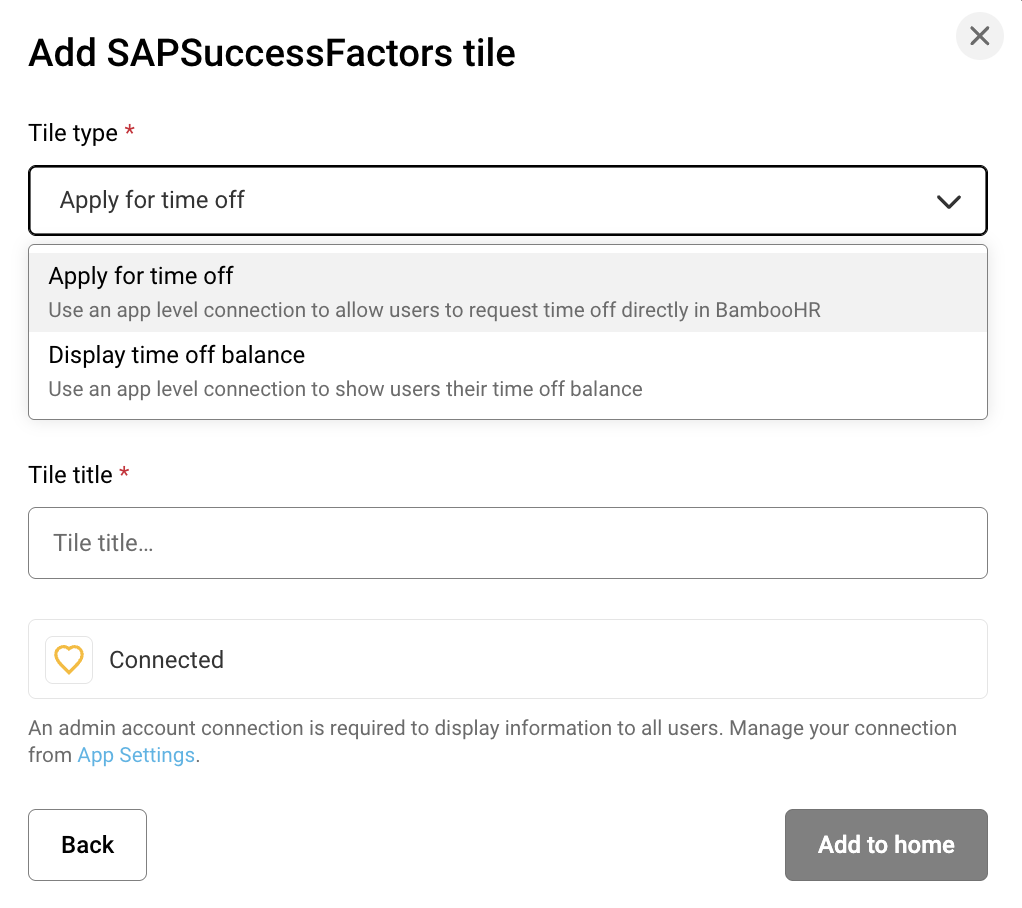Viewport: 1022px width, 908px height.
Task: Click the "Tile title" field label
Action: click(70, 475)
